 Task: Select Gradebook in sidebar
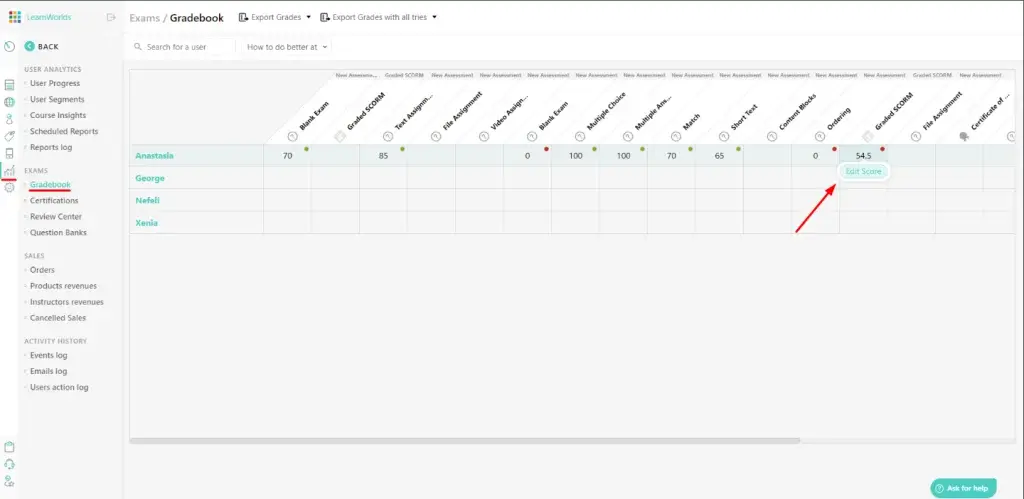(50, 185)
